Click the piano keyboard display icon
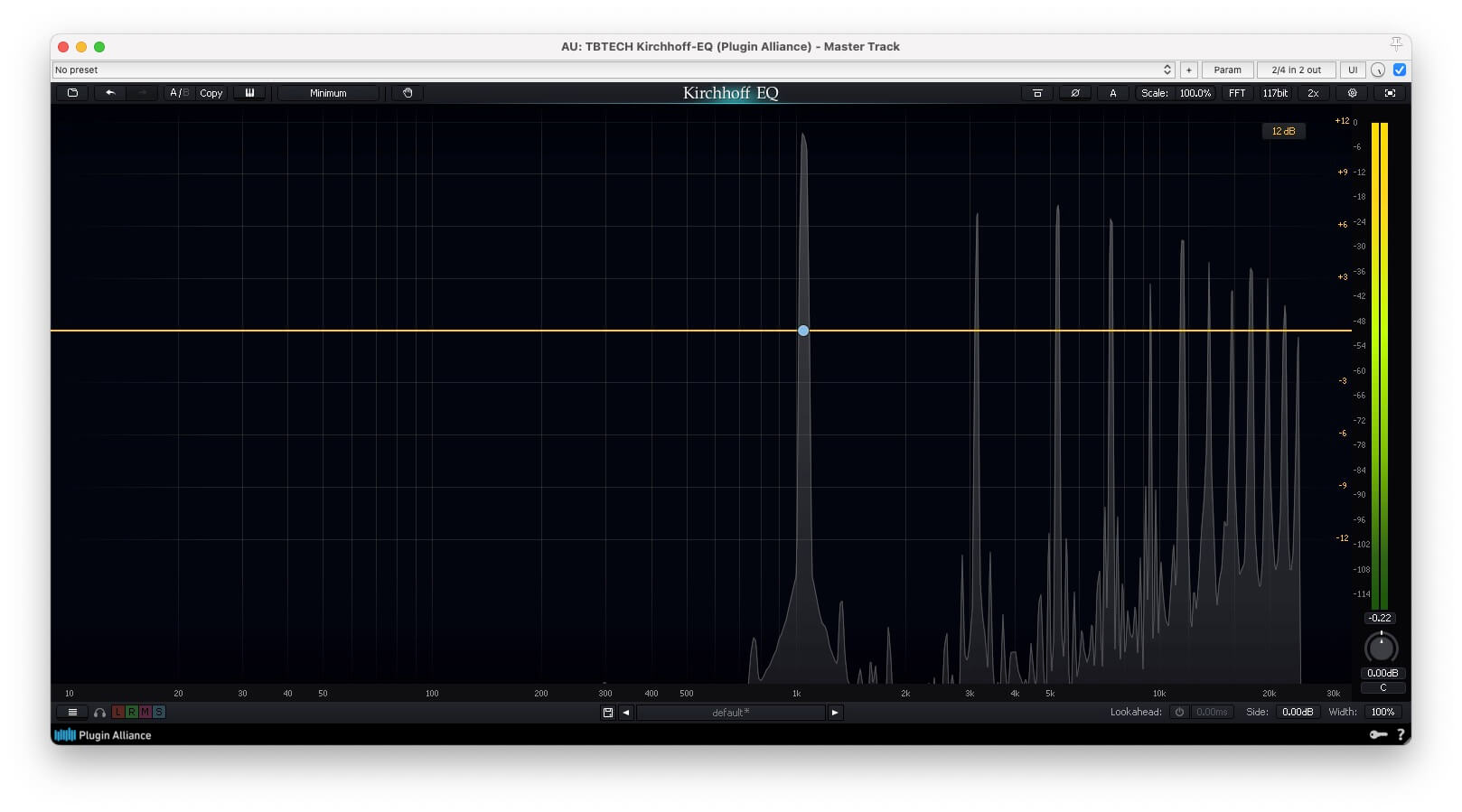The height and width of the screenshot is (812, 1462). (x=249, y=93)
